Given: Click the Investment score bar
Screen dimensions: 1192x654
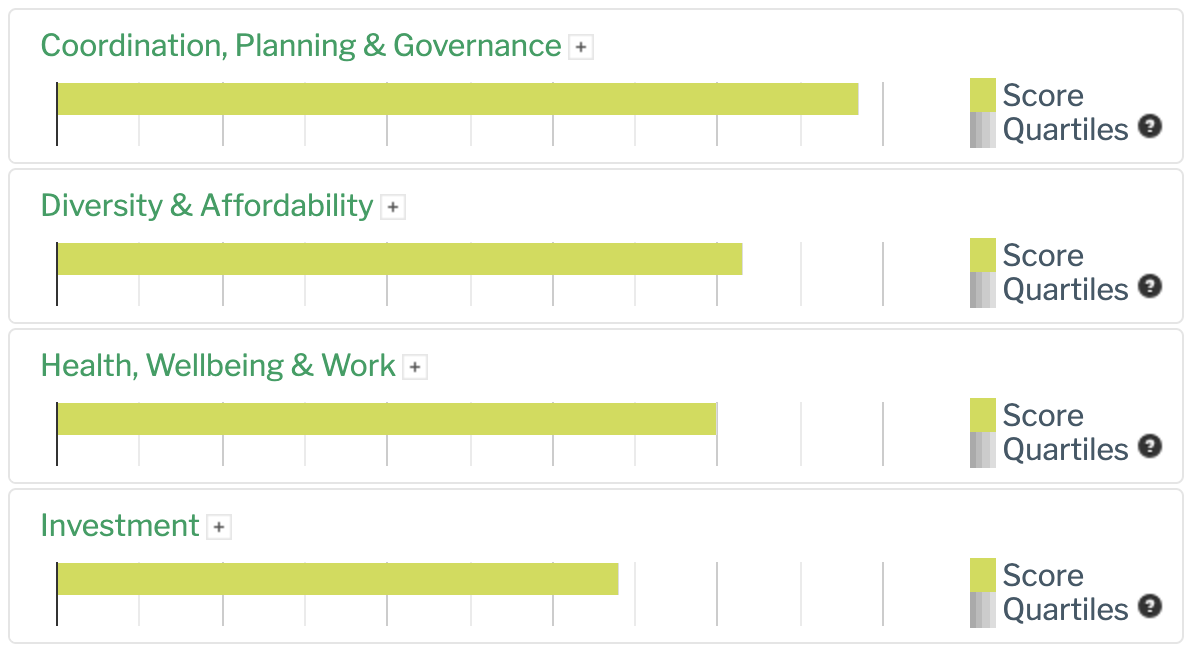Looking at the screenshot, I should coord(338,579).
